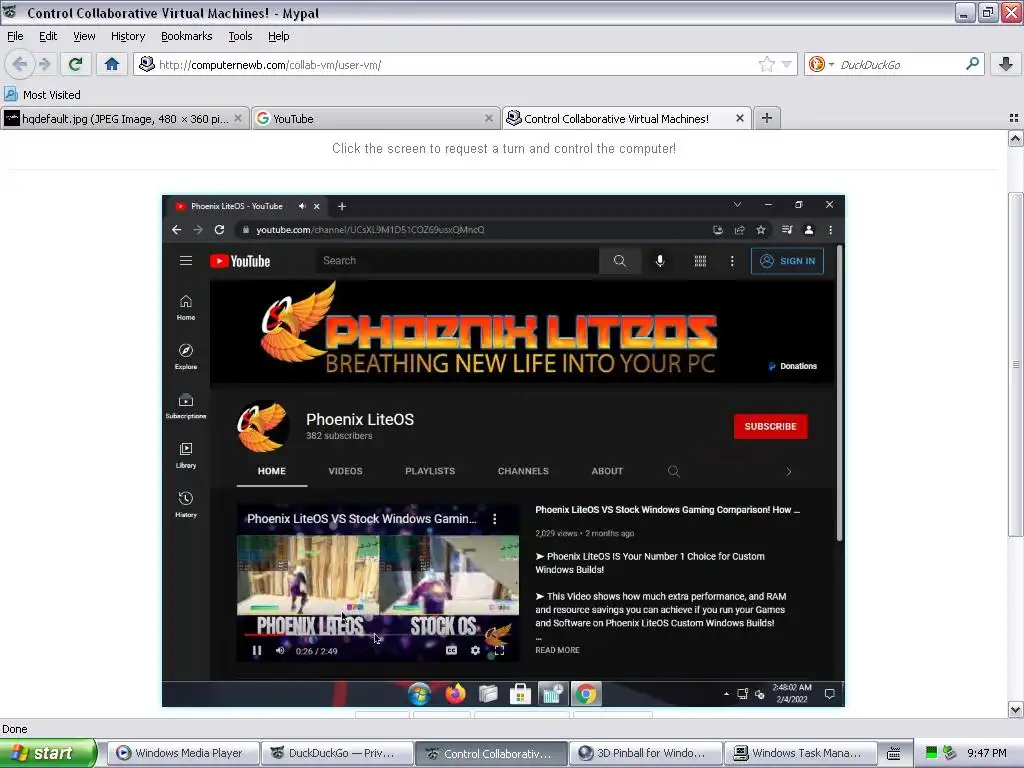Click READ MORE under video description
The height and width of the screenshot is (768, 1024).
coord(557,650)
